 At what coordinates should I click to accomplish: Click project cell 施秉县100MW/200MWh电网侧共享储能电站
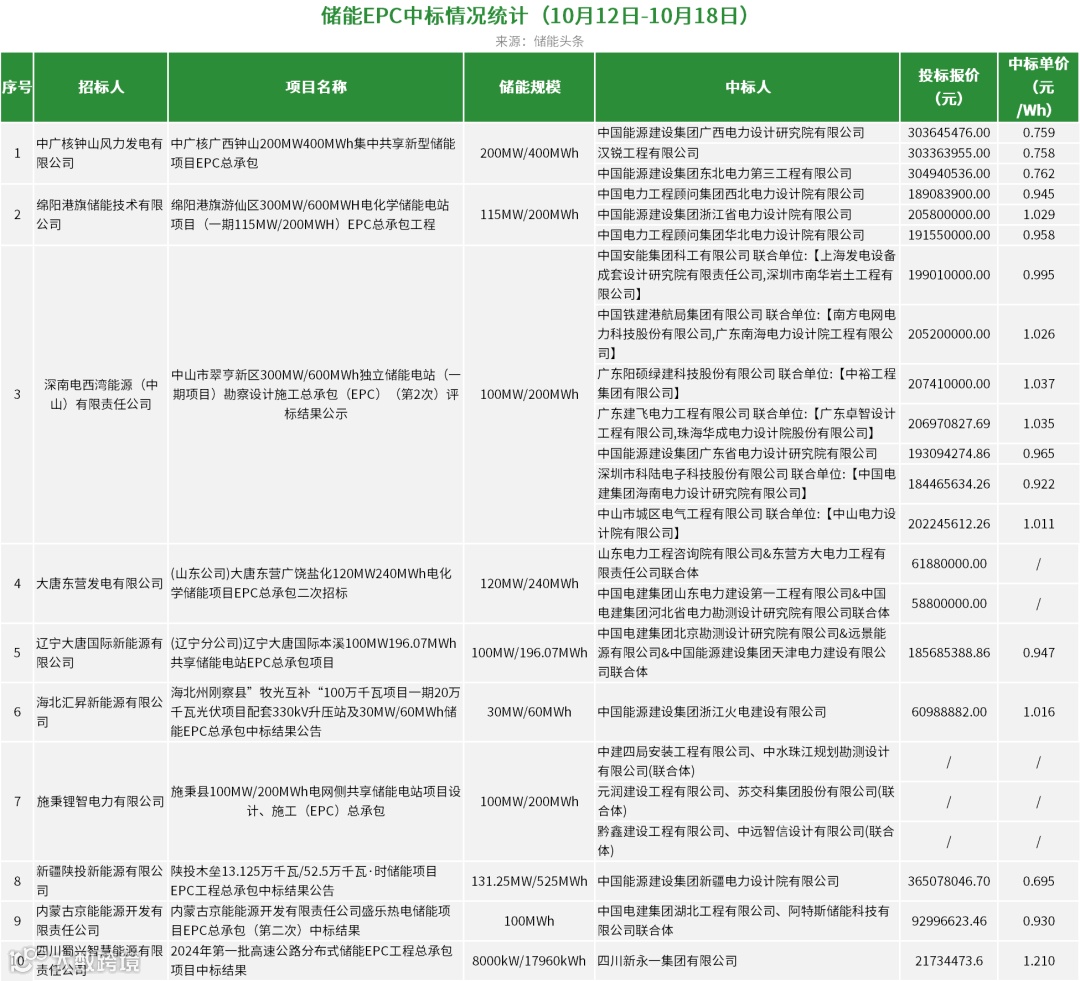click(x=315, y=801)
